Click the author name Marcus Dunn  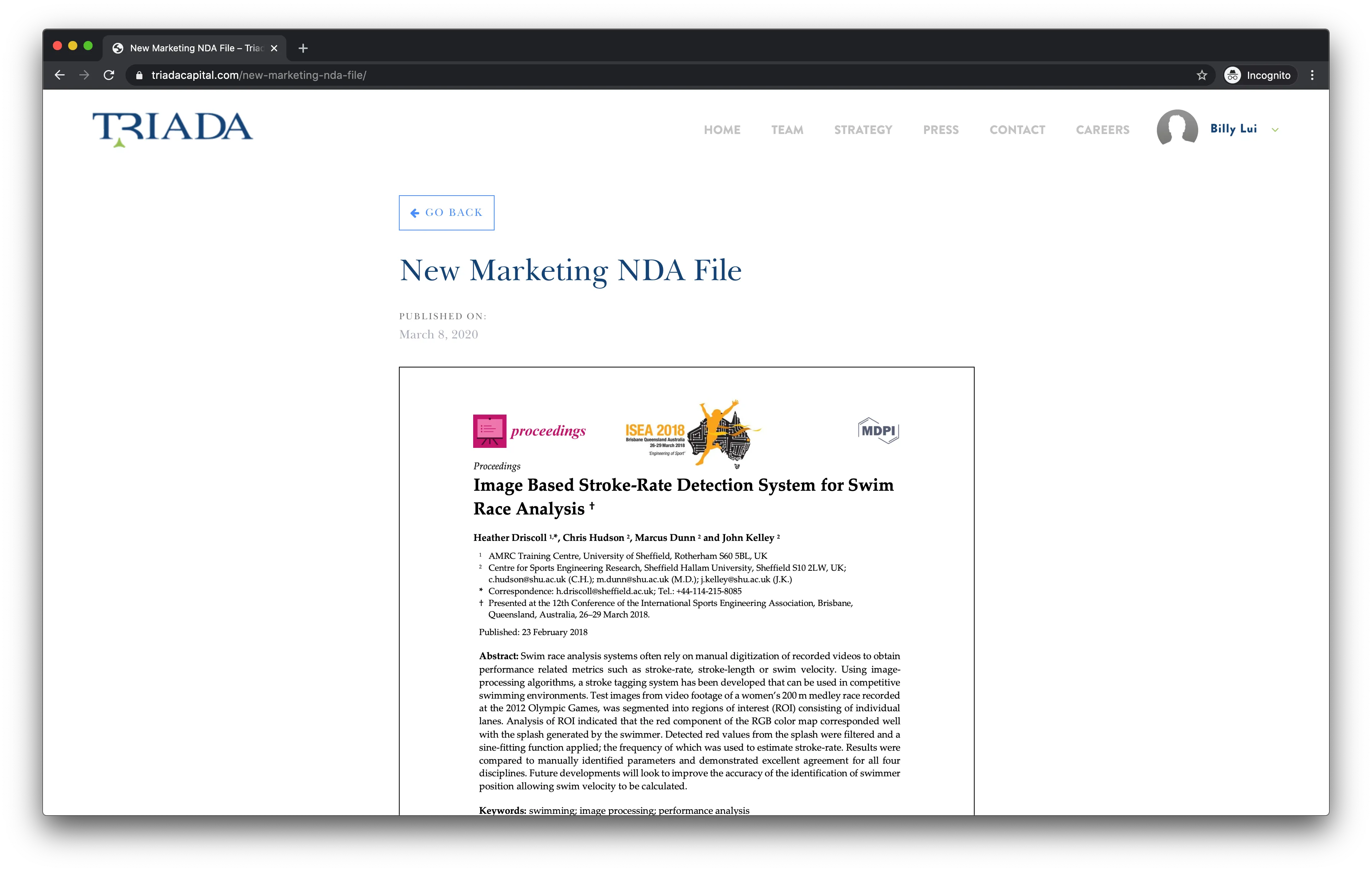click(665, 538)
